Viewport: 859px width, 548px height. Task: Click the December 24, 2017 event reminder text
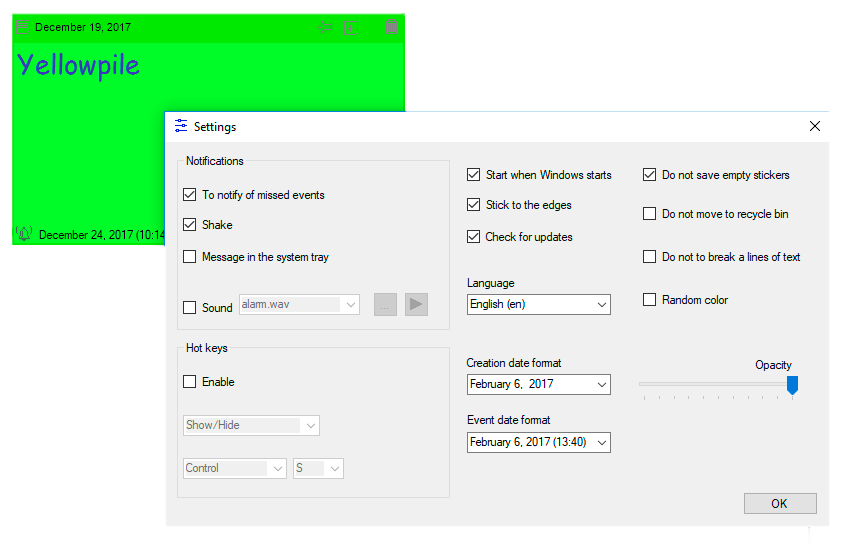click(101, 235)
